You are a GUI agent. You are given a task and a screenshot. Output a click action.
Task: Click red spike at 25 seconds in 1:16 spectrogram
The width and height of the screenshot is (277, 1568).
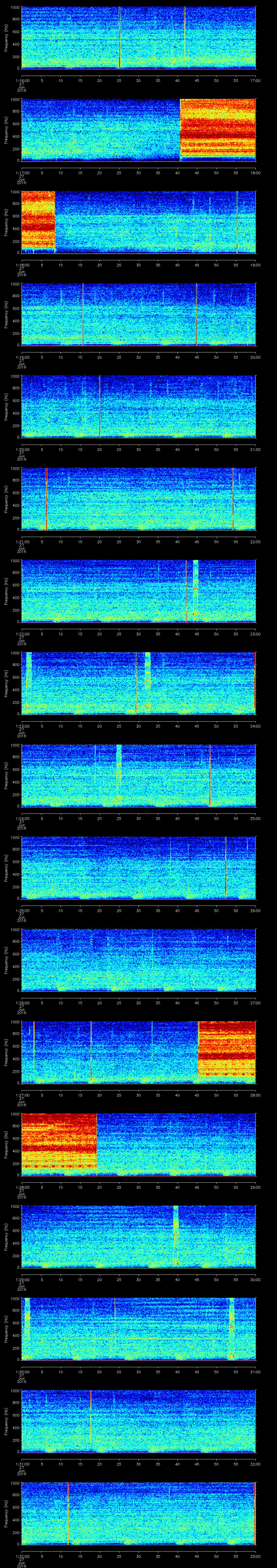119,38
